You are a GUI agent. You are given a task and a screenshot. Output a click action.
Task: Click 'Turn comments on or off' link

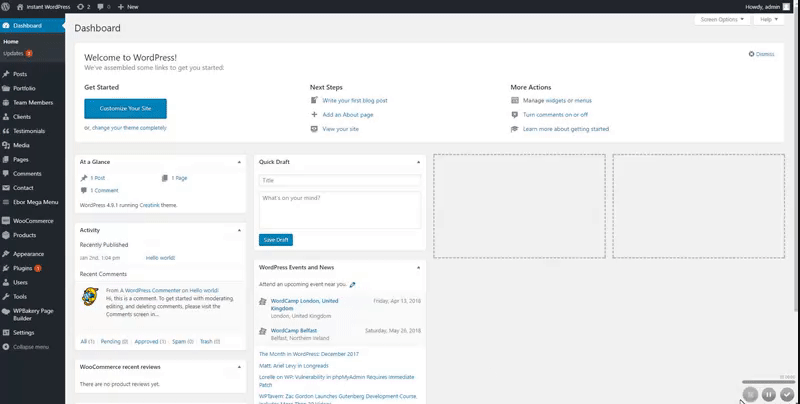(x=555, y=115)
